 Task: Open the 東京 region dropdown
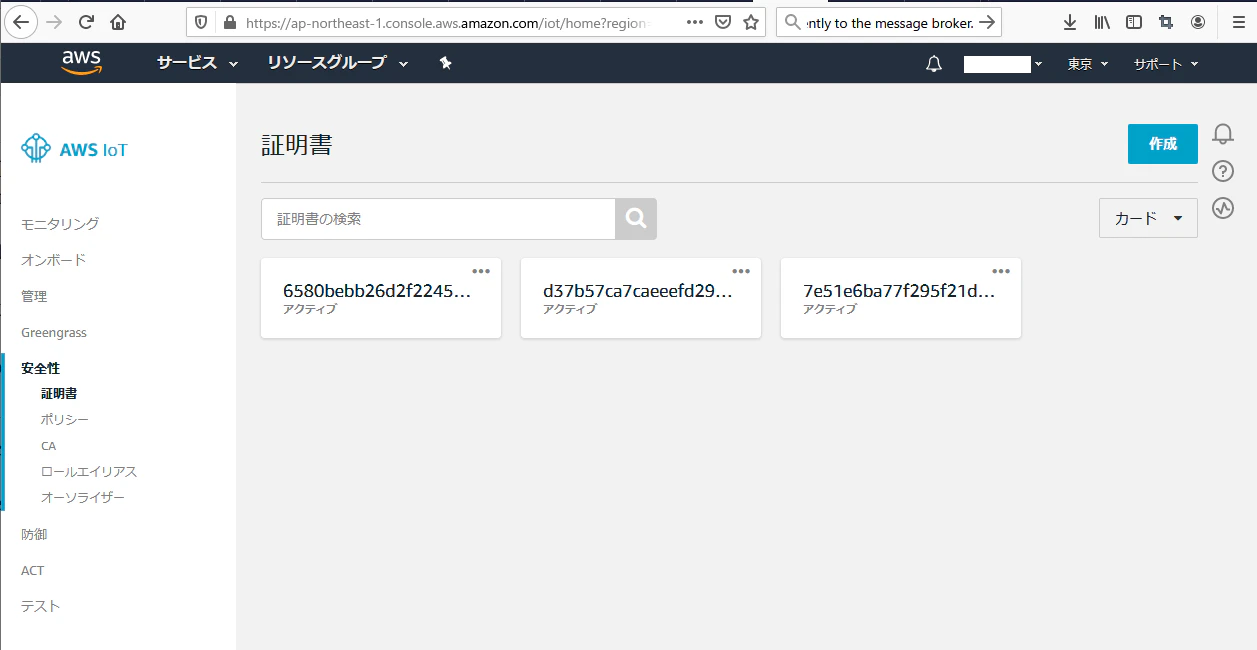point(1088,63)
